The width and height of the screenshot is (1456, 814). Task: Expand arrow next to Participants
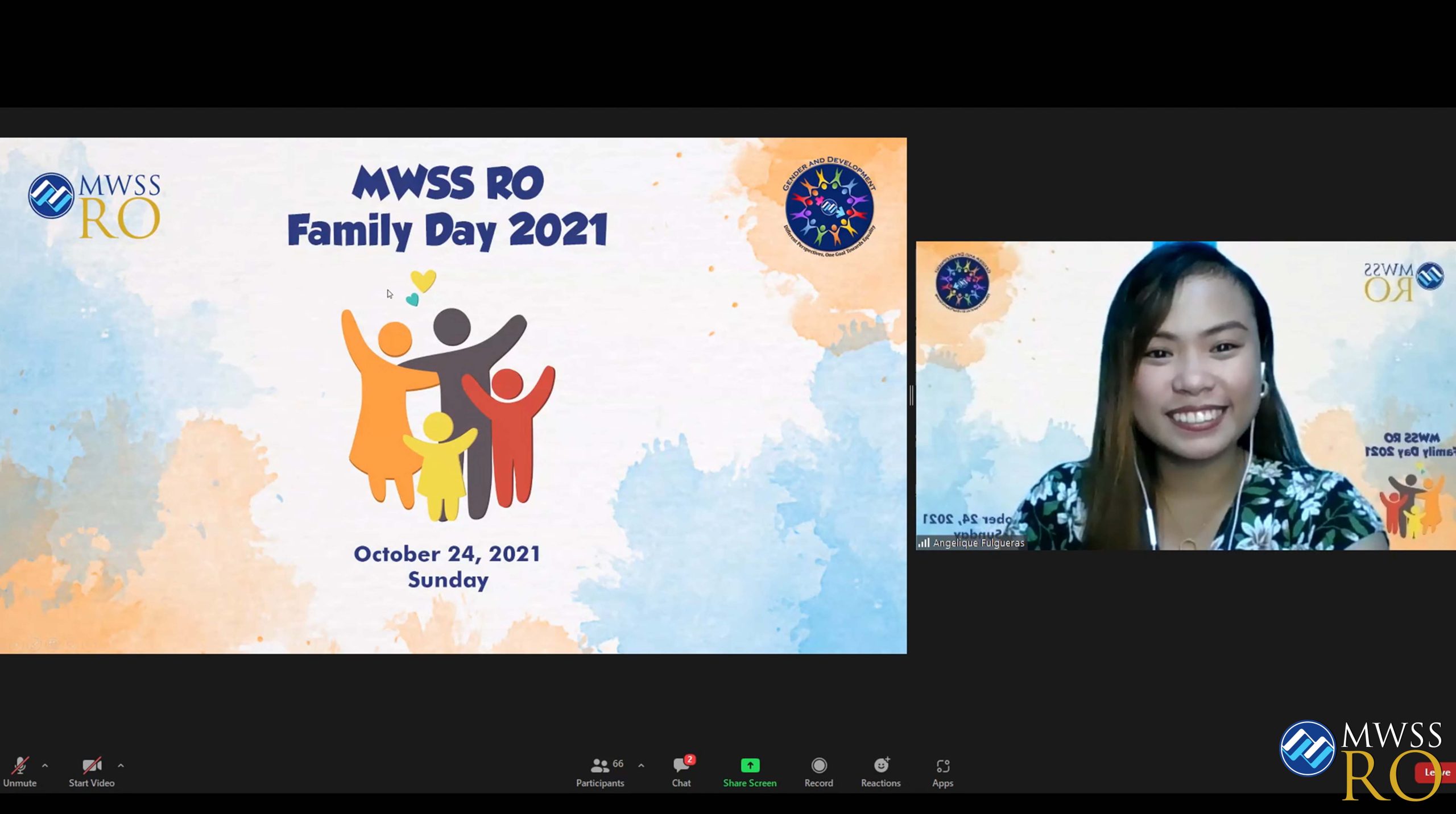click(x=641, y=766)
